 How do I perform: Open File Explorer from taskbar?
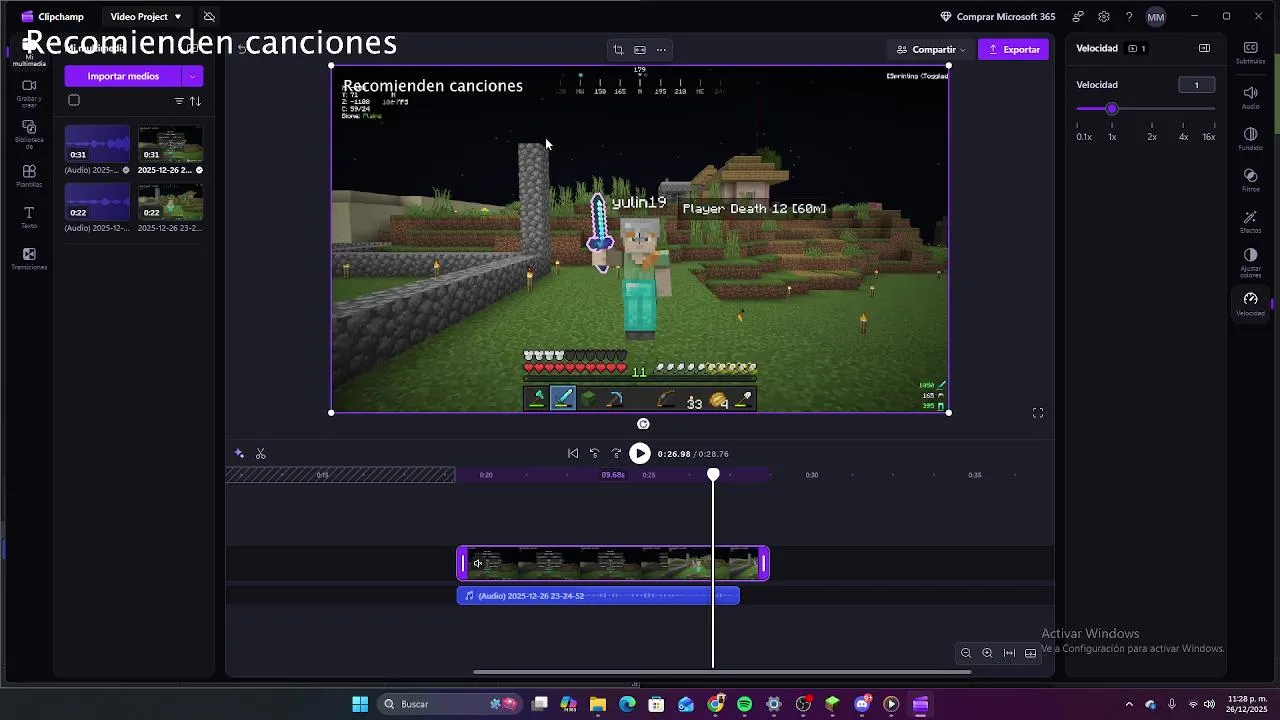598,704
